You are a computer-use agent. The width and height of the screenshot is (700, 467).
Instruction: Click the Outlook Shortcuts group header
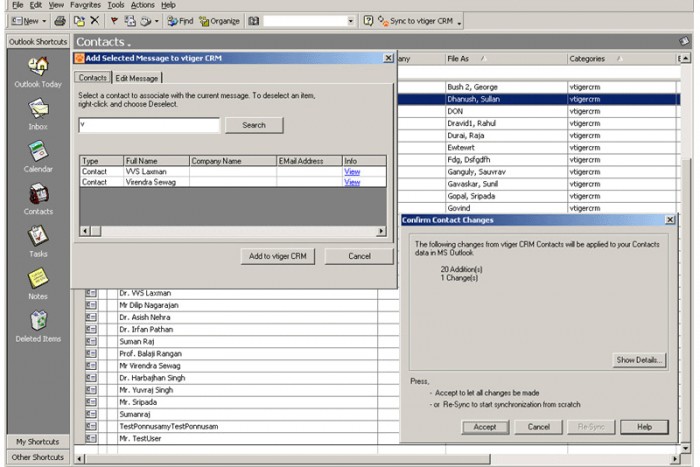point(38,42)
